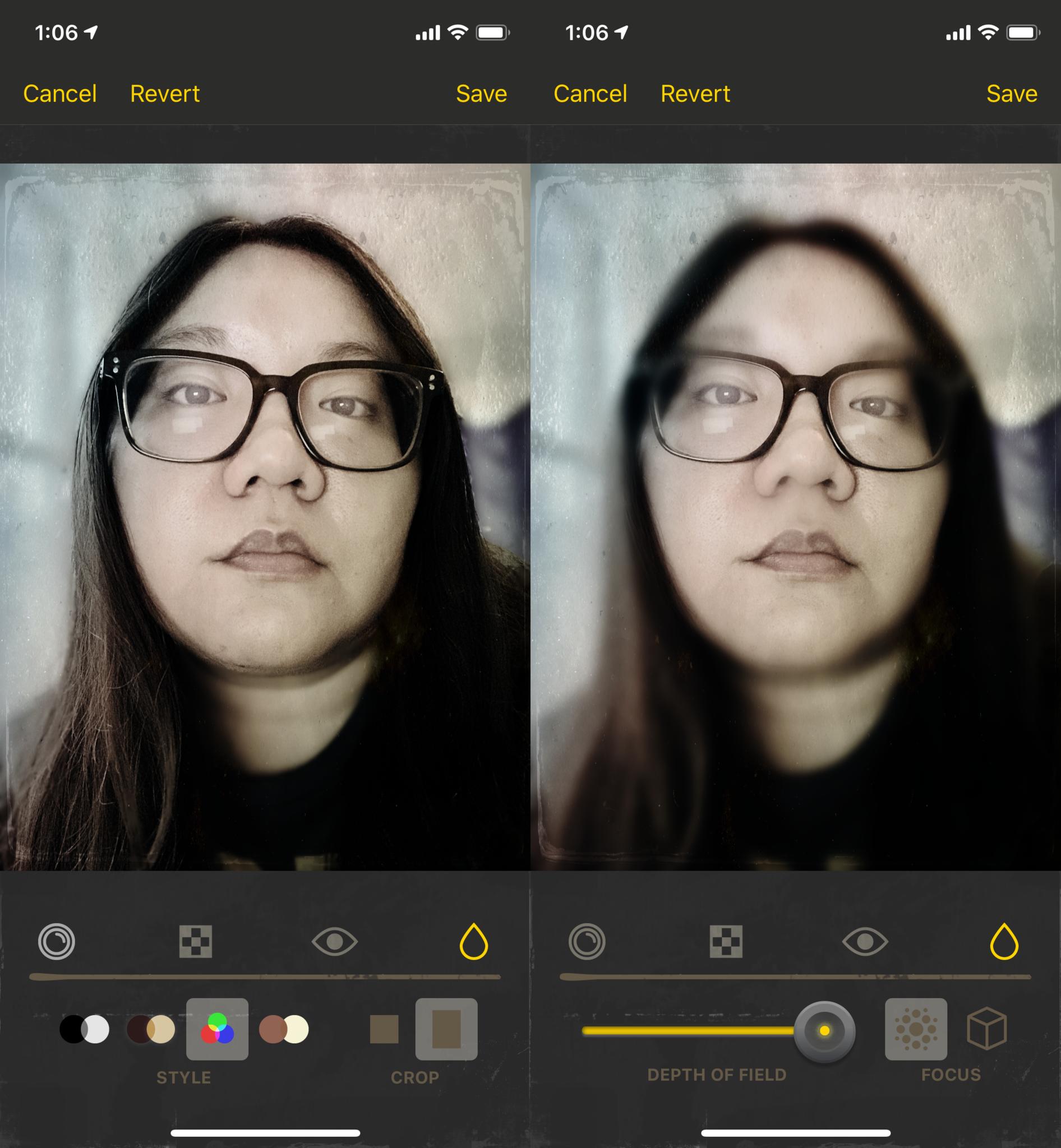Tap the right screen Wi-Fi icon
The image size is (1061, 1148).
pos(988,32)
